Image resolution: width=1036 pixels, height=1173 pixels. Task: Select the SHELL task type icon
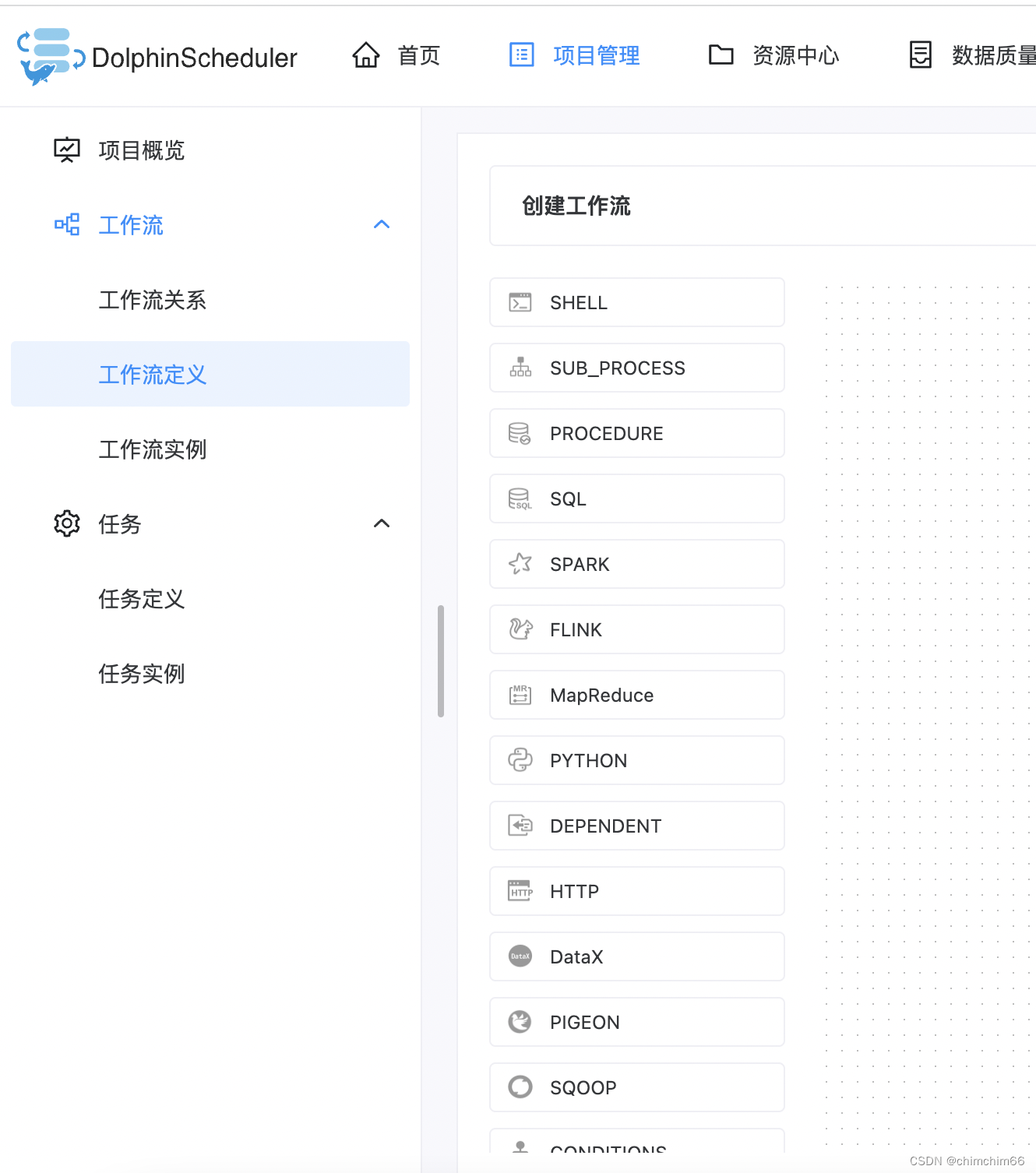[x=520, y=302]
